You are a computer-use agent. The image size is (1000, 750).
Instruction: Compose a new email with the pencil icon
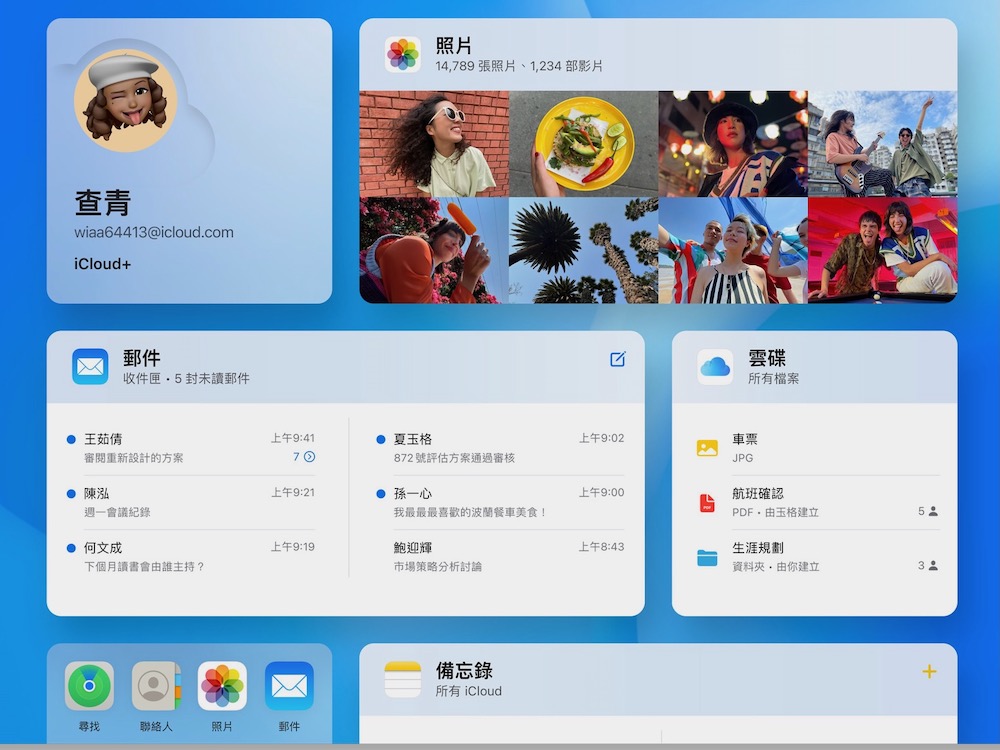617,359
